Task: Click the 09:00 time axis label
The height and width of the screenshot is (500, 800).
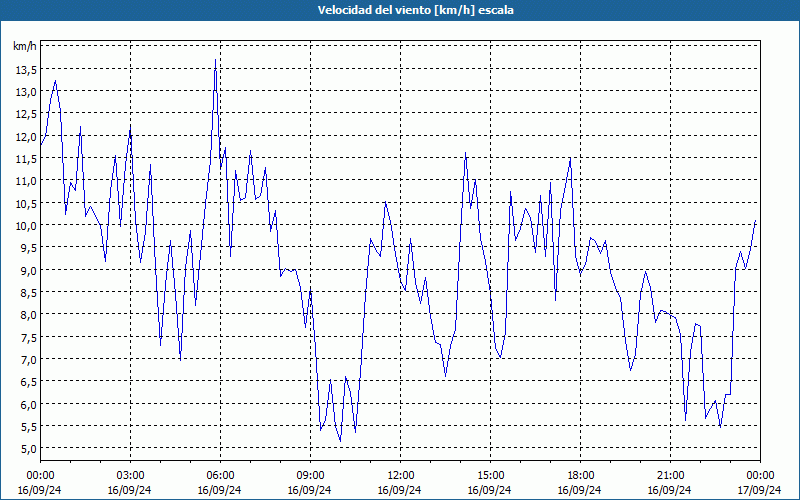Action: point(310,476)
